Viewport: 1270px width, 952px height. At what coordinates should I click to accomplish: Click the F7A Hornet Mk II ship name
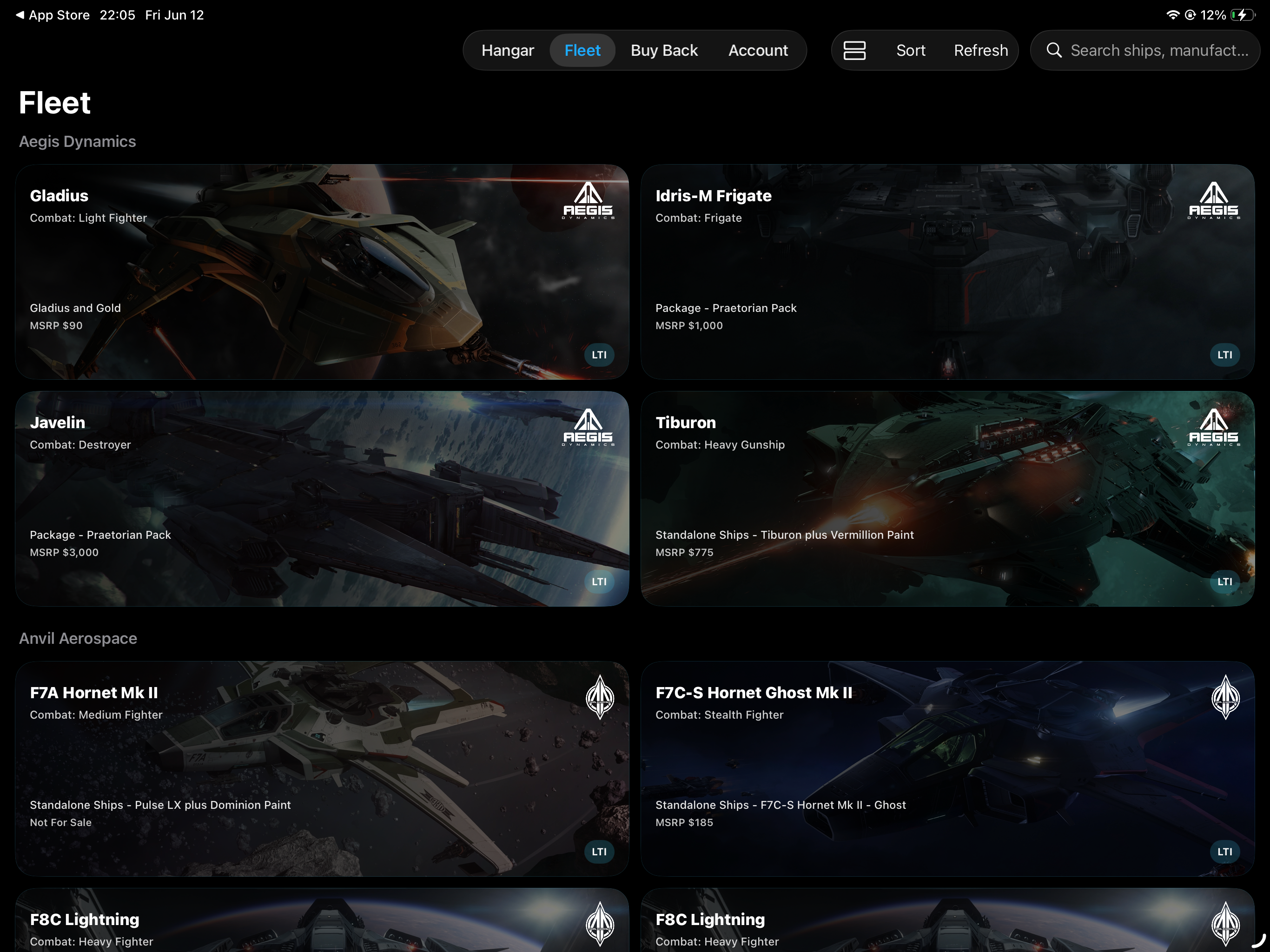[94, 693]
